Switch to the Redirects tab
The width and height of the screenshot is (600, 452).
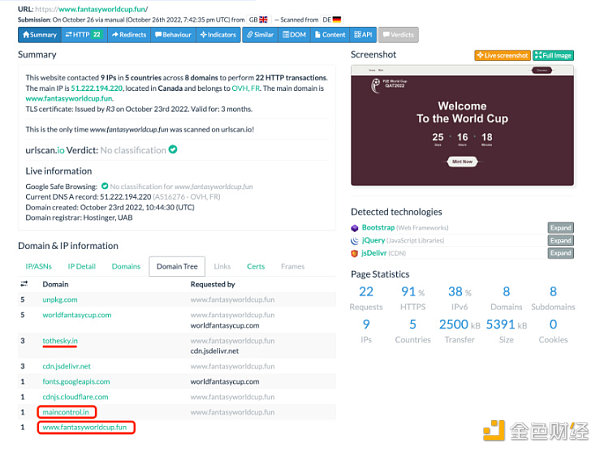[129, 35]
